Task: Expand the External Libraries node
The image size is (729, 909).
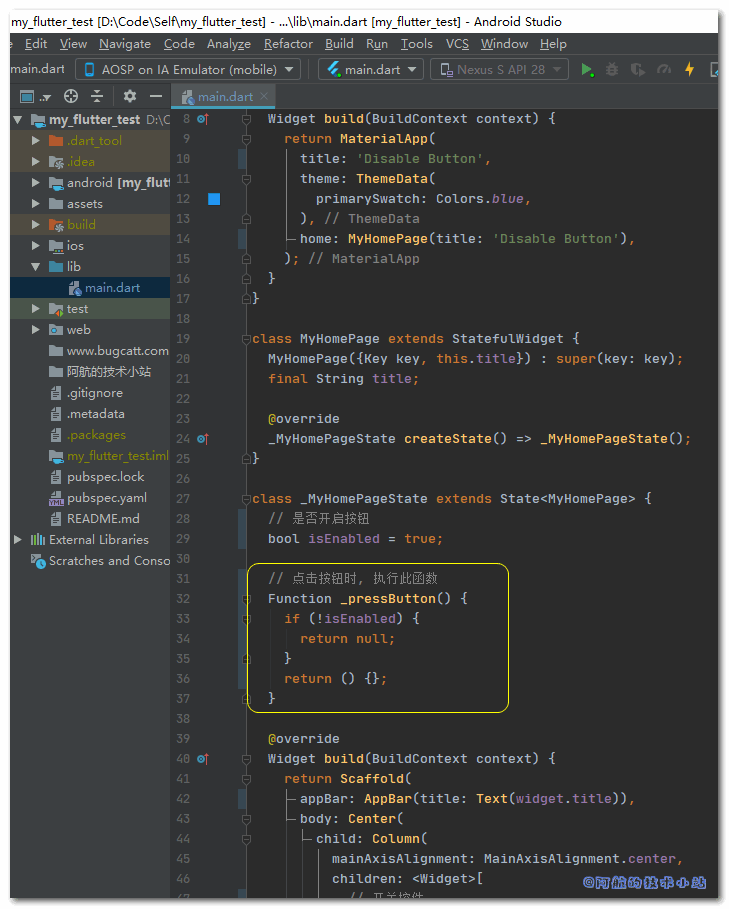Action: [x=18, y=540]
